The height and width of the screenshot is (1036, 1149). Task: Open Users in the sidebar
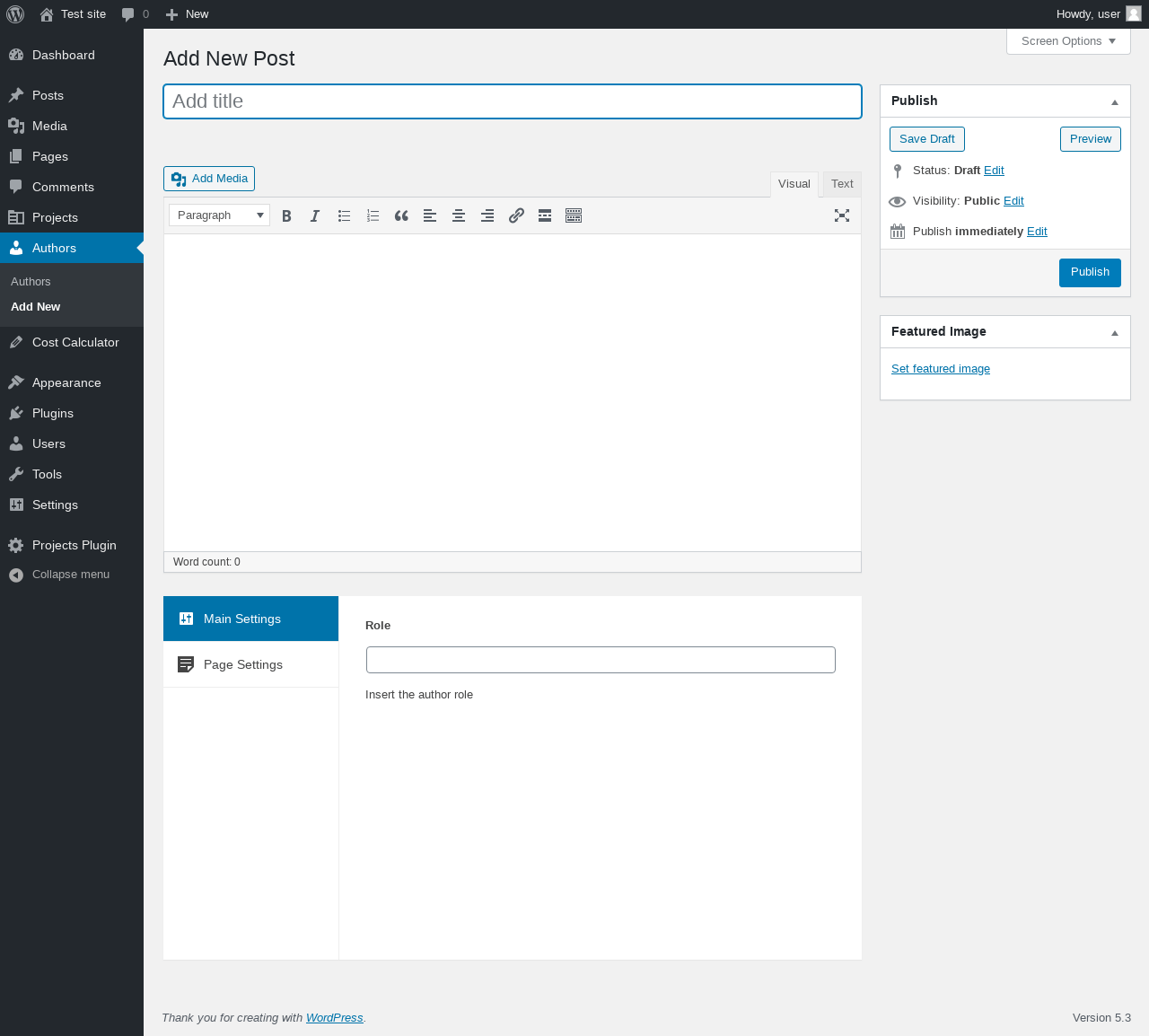[x=72, y=443]
